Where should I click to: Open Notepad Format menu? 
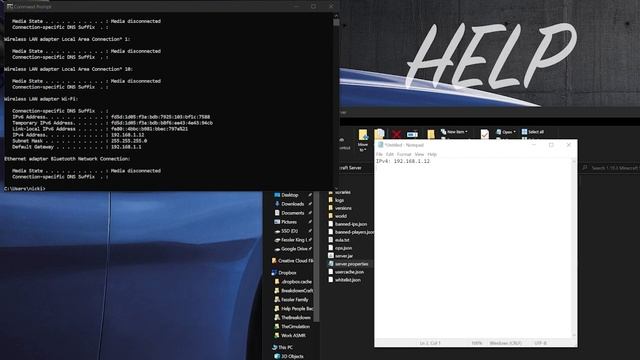coord(404,154)
